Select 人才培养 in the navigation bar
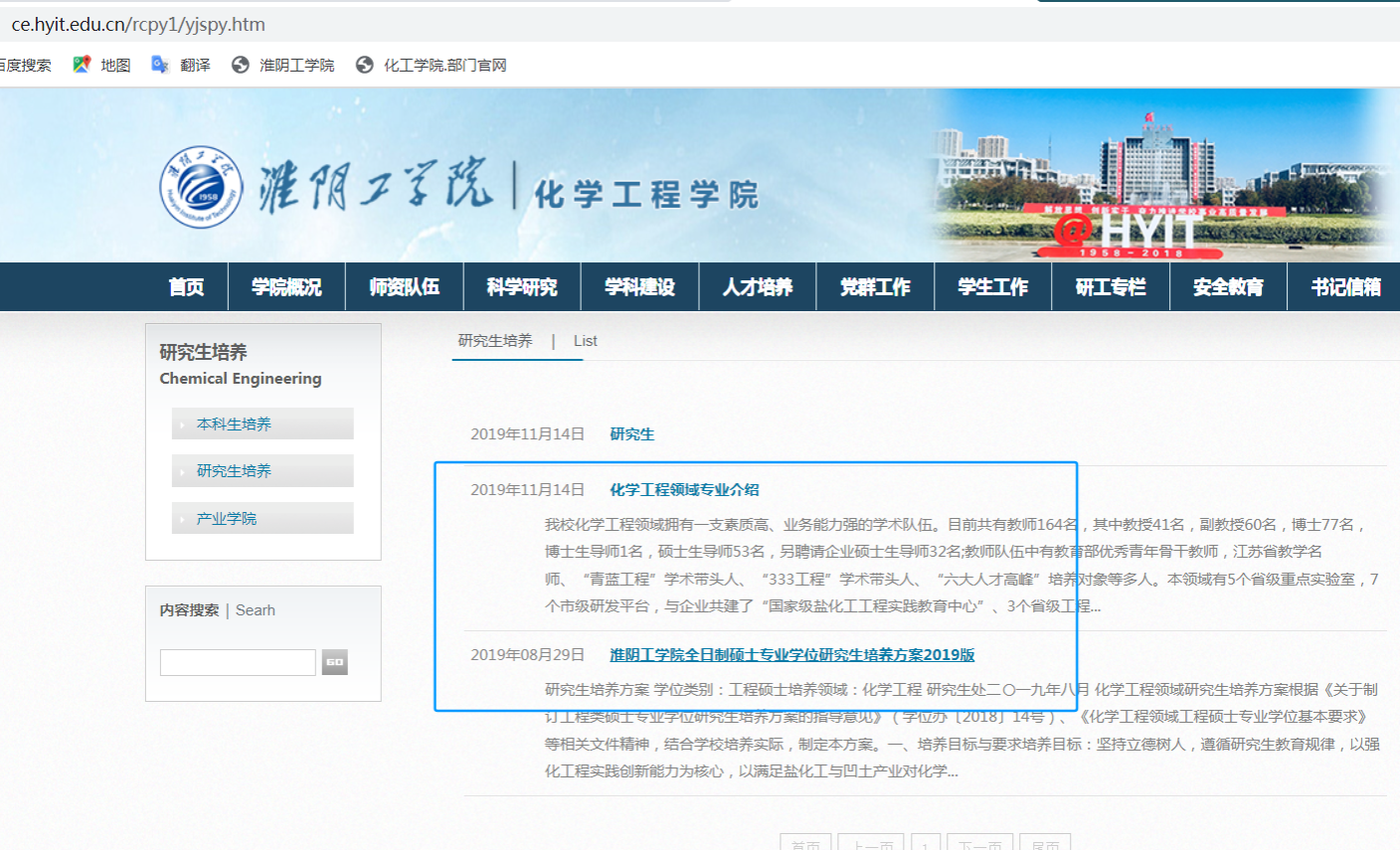Image resolution: width=1400 pixels, height=850 pixels. [758, 287]
